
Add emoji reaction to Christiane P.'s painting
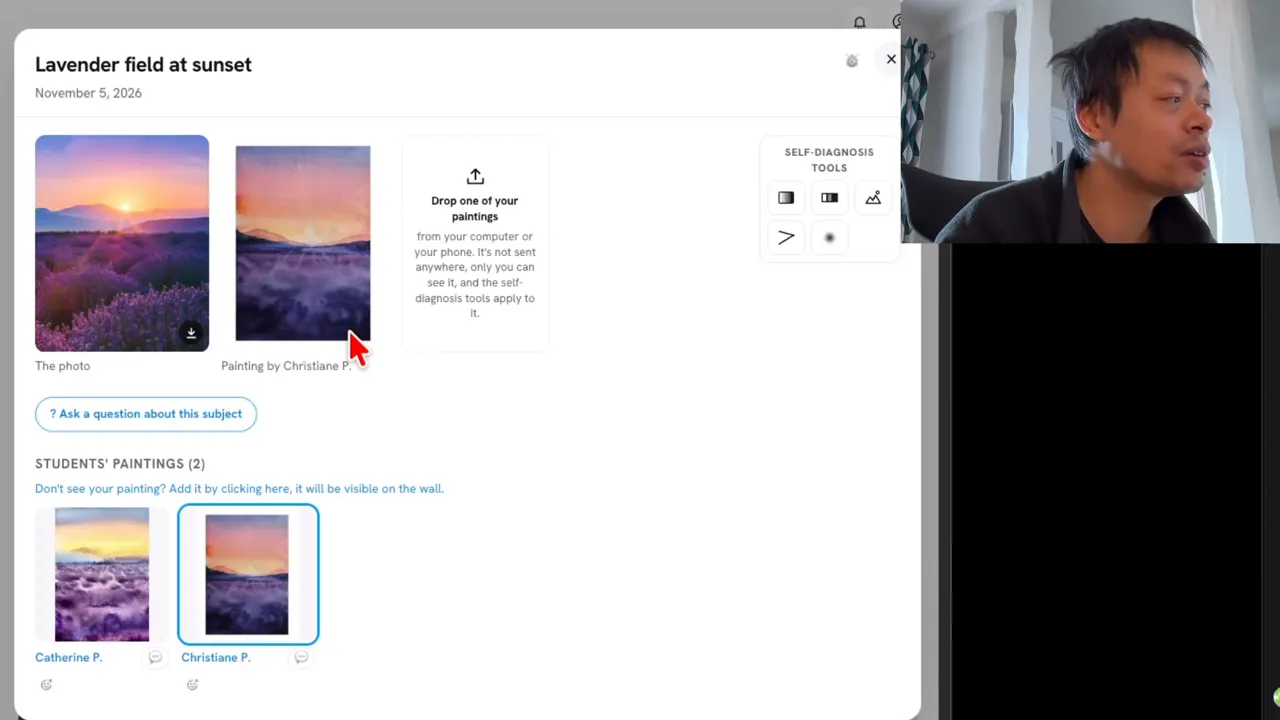click(x=192, y=685)
